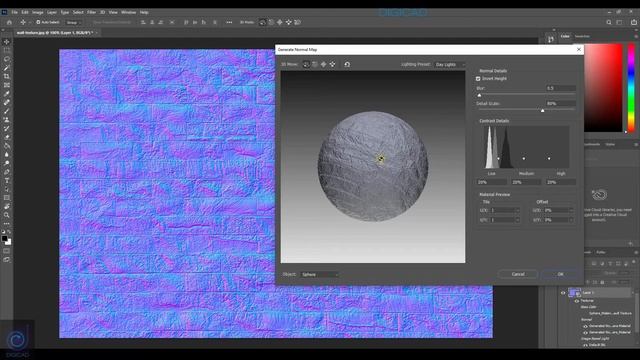Click the OK button in dialog
The height and width of the screenshot is (360, 640).
pos(560,274)
